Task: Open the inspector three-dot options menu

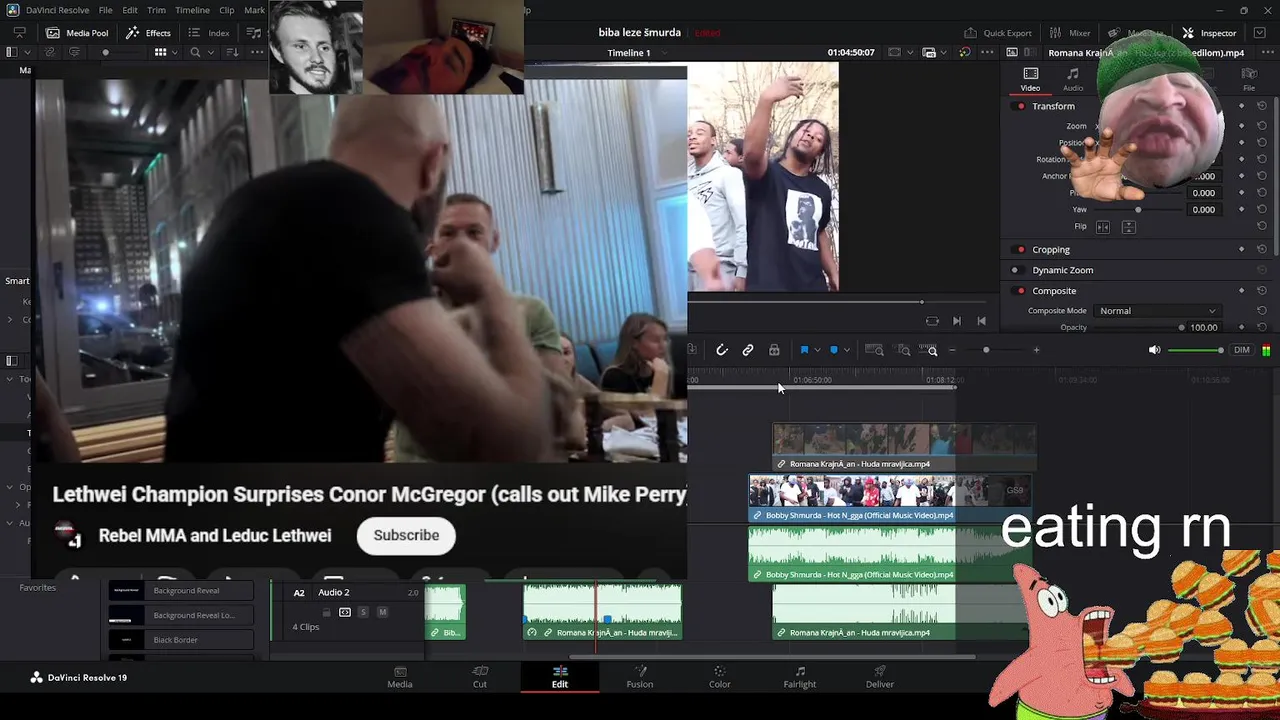Action: click(1266, 52)
